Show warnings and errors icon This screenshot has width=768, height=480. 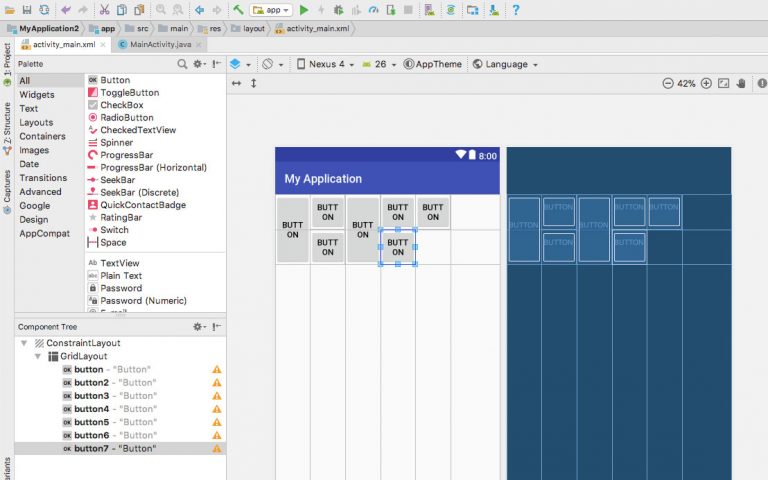tap(762, 83)
